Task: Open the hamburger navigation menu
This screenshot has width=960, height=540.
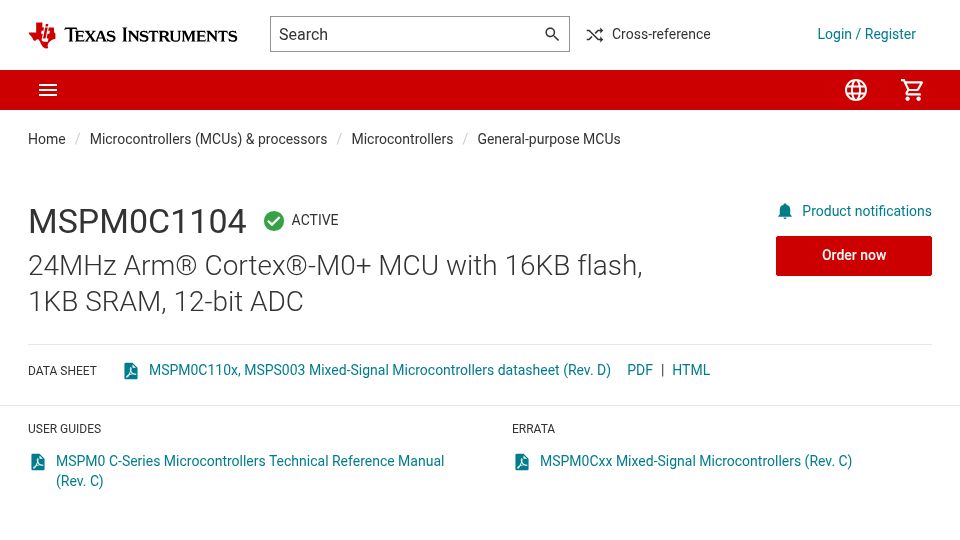Action: click(x=48, y=90)
